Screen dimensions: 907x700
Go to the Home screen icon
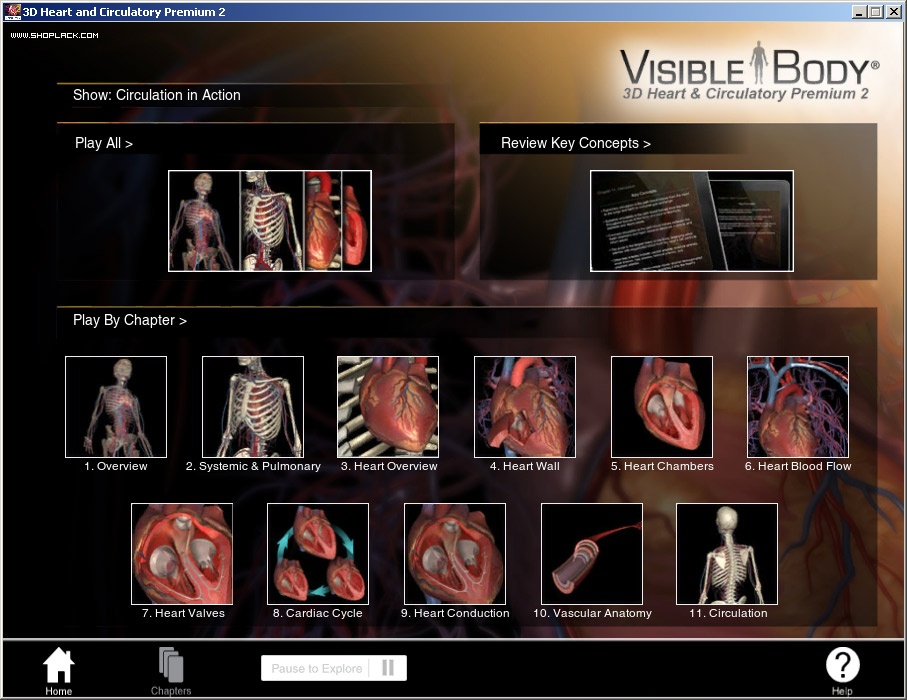58,665
